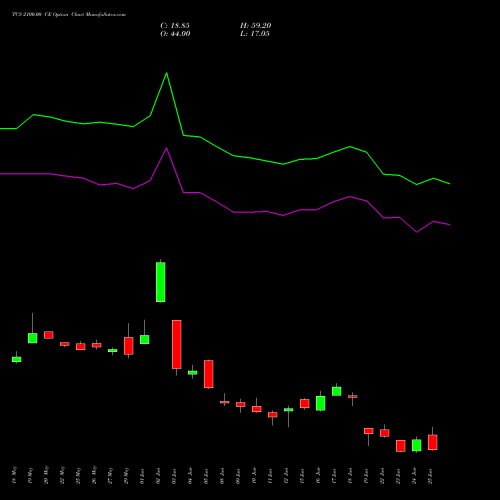Click the green candle for 16 Jun
The image size is (500, 500).
click(321, 403)
